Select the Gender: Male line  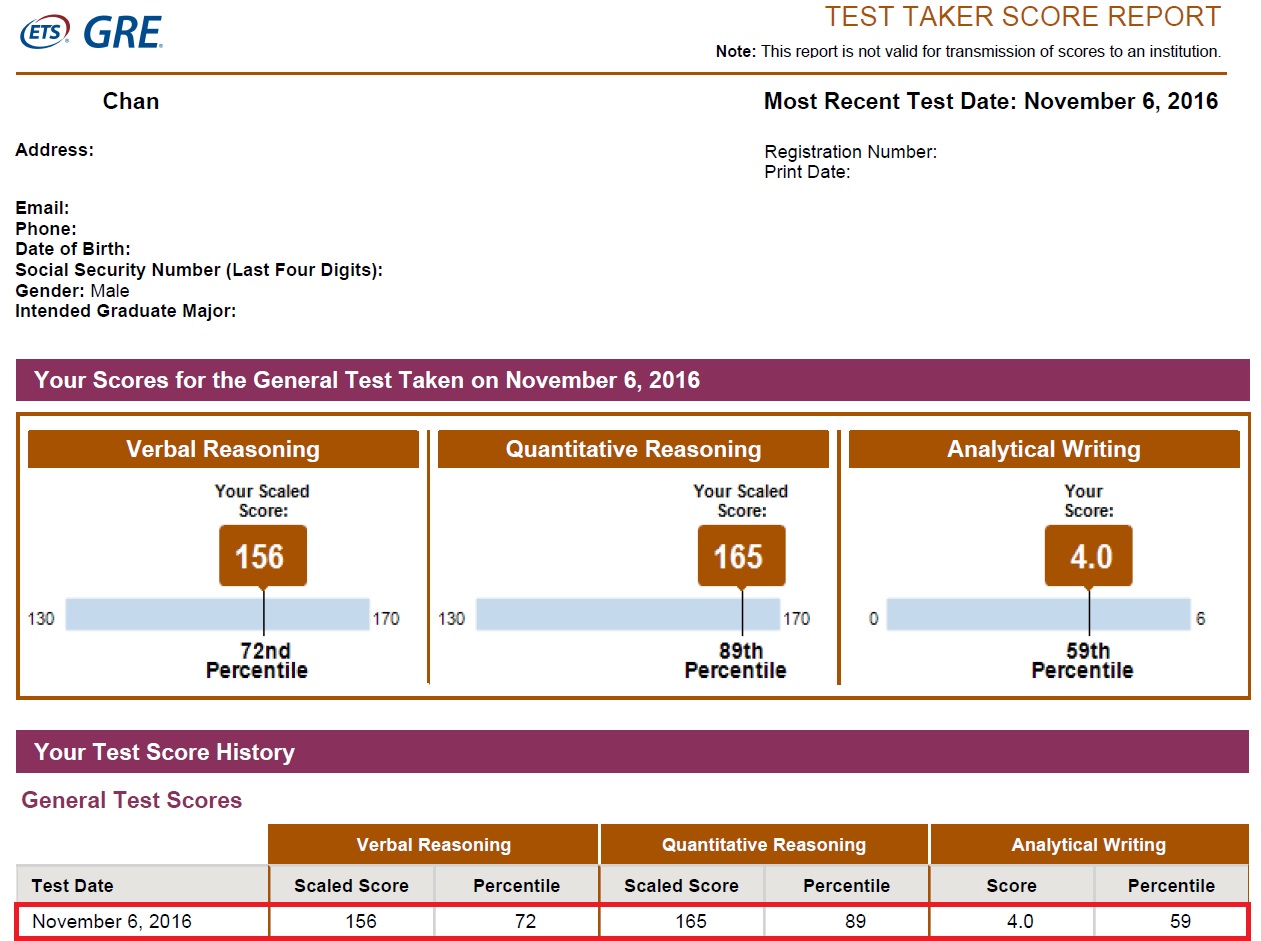(x=72, y=291)
